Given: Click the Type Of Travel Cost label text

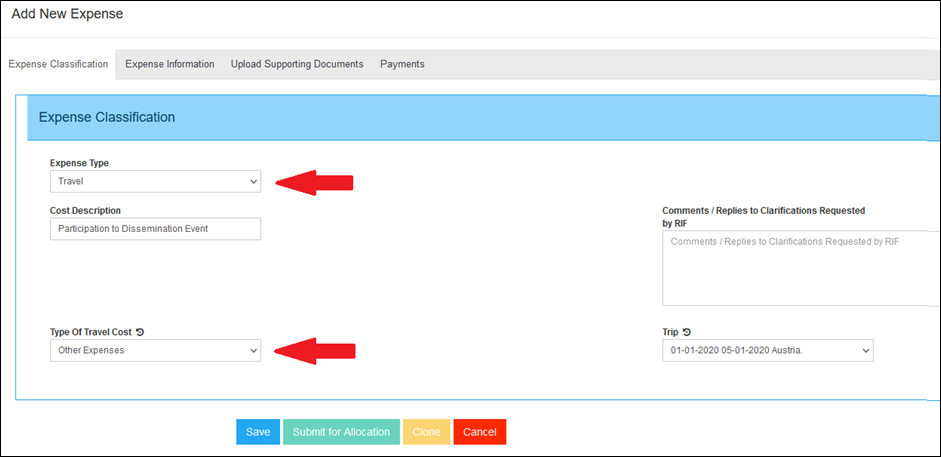Looking at the screenshot, I should (90, 332).
